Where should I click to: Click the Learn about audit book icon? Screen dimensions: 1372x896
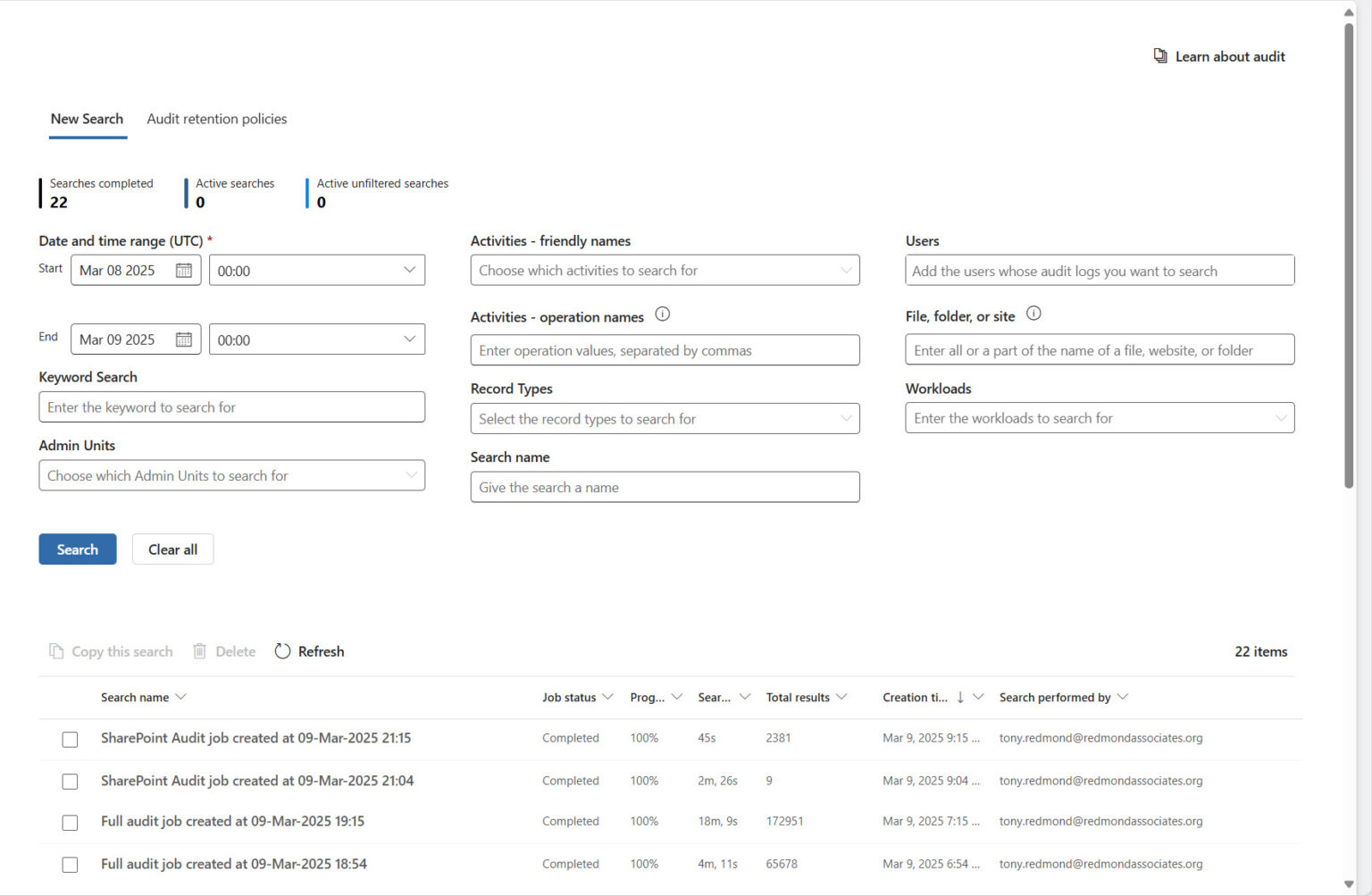tap(1159, 55)
